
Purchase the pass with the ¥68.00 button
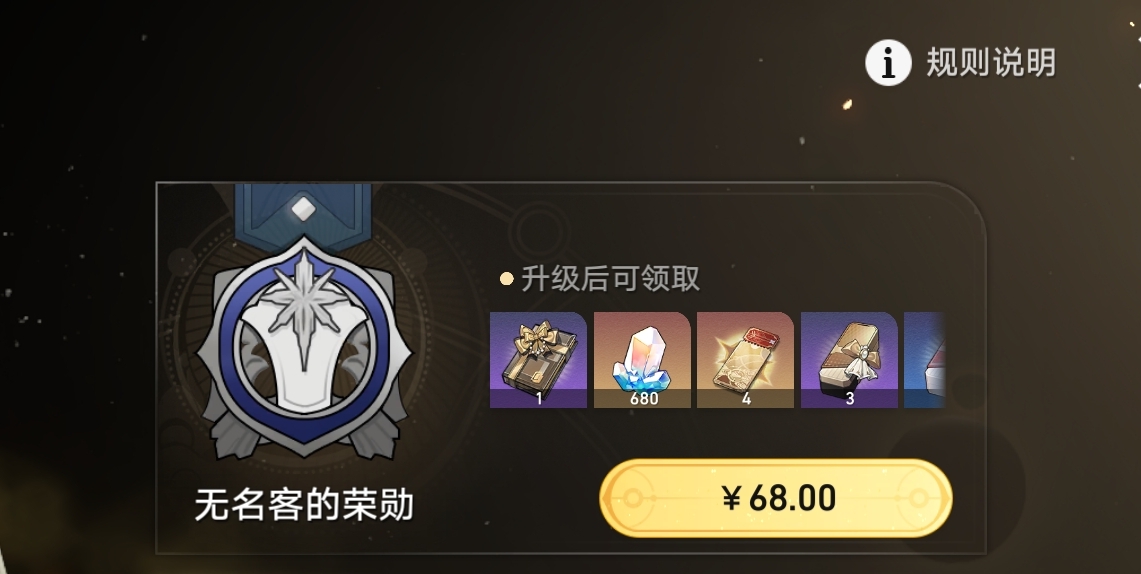tap(776, 498)
